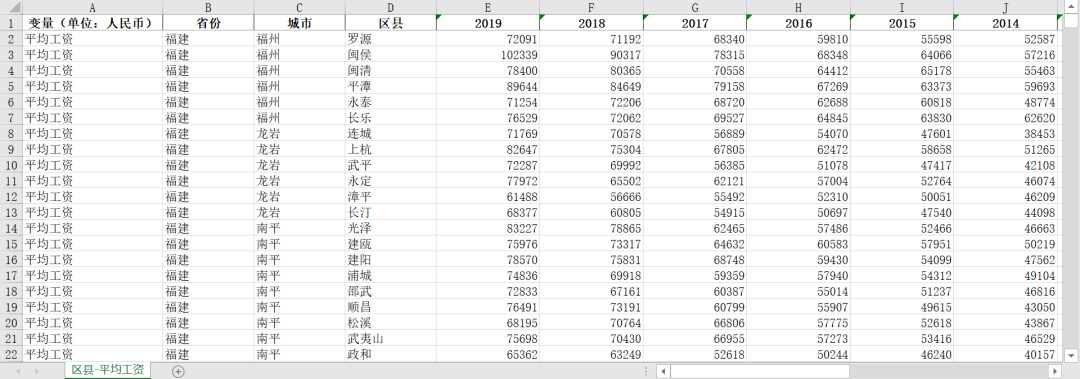Click the 变量（单位：人民币） header cell
1080x379 pixels.
tap(92, 23)
